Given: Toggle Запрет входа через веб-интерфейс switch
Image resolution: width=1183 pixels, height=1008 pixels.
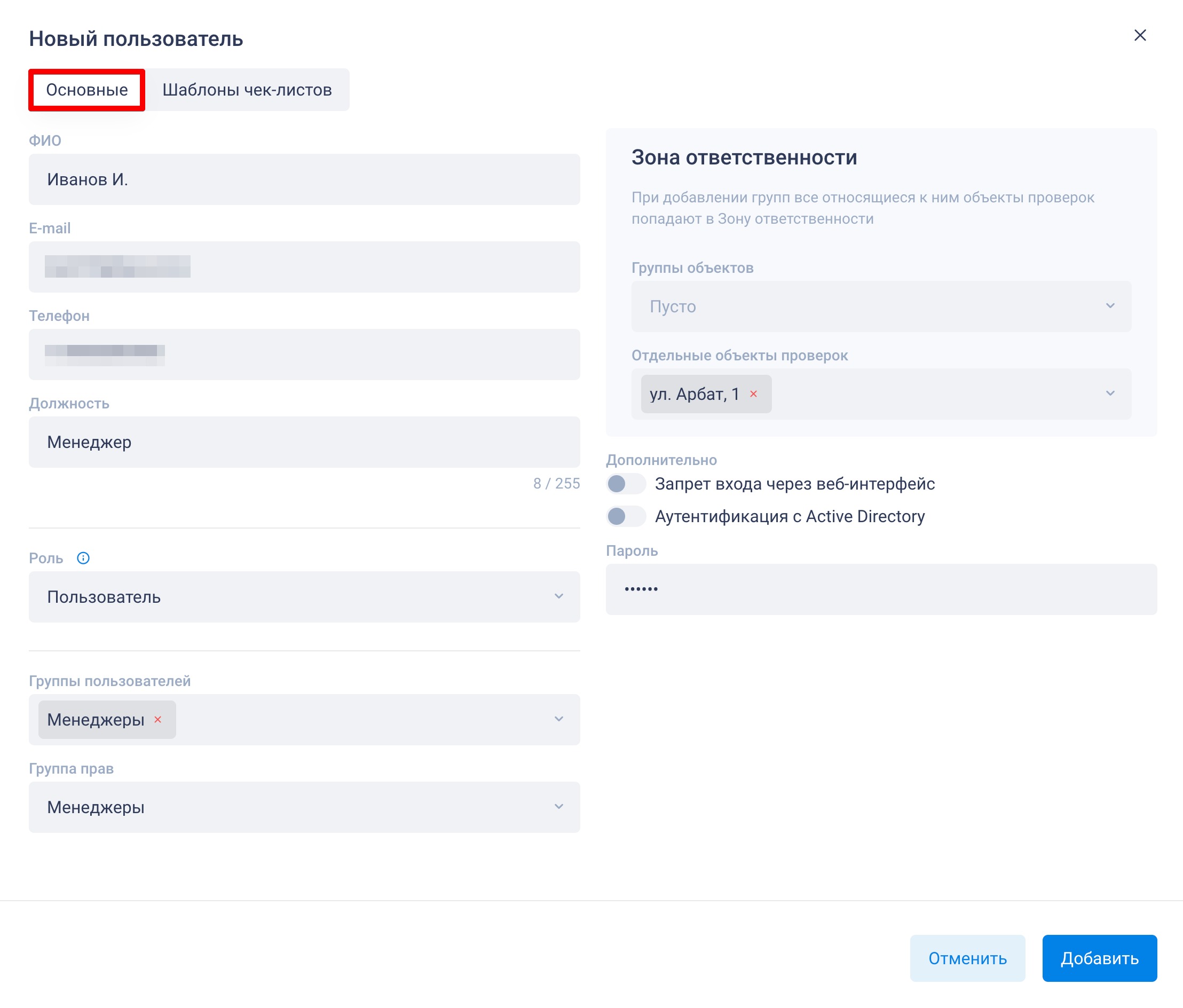Looking at the screenshot, I should [625, 484].
